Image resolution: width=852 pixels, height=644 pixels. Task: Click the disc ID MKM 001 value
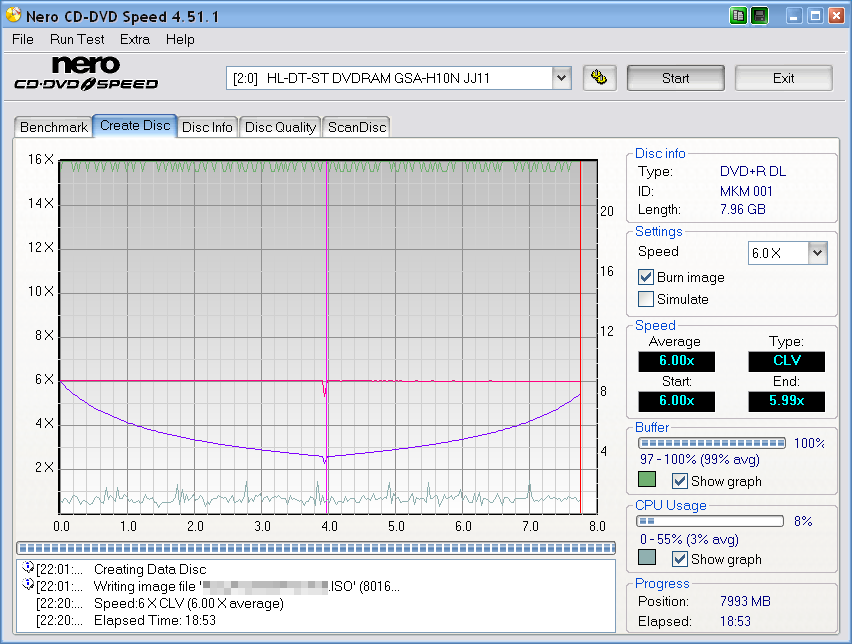[x=746, y=191]
